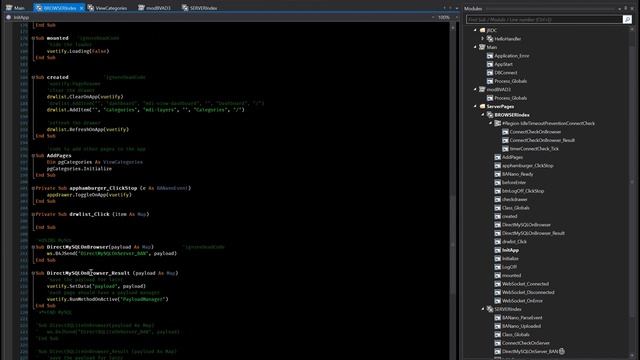Switch to the Main code tab
This screenshot has width=640, height=360.
click(x=15, y=8)
